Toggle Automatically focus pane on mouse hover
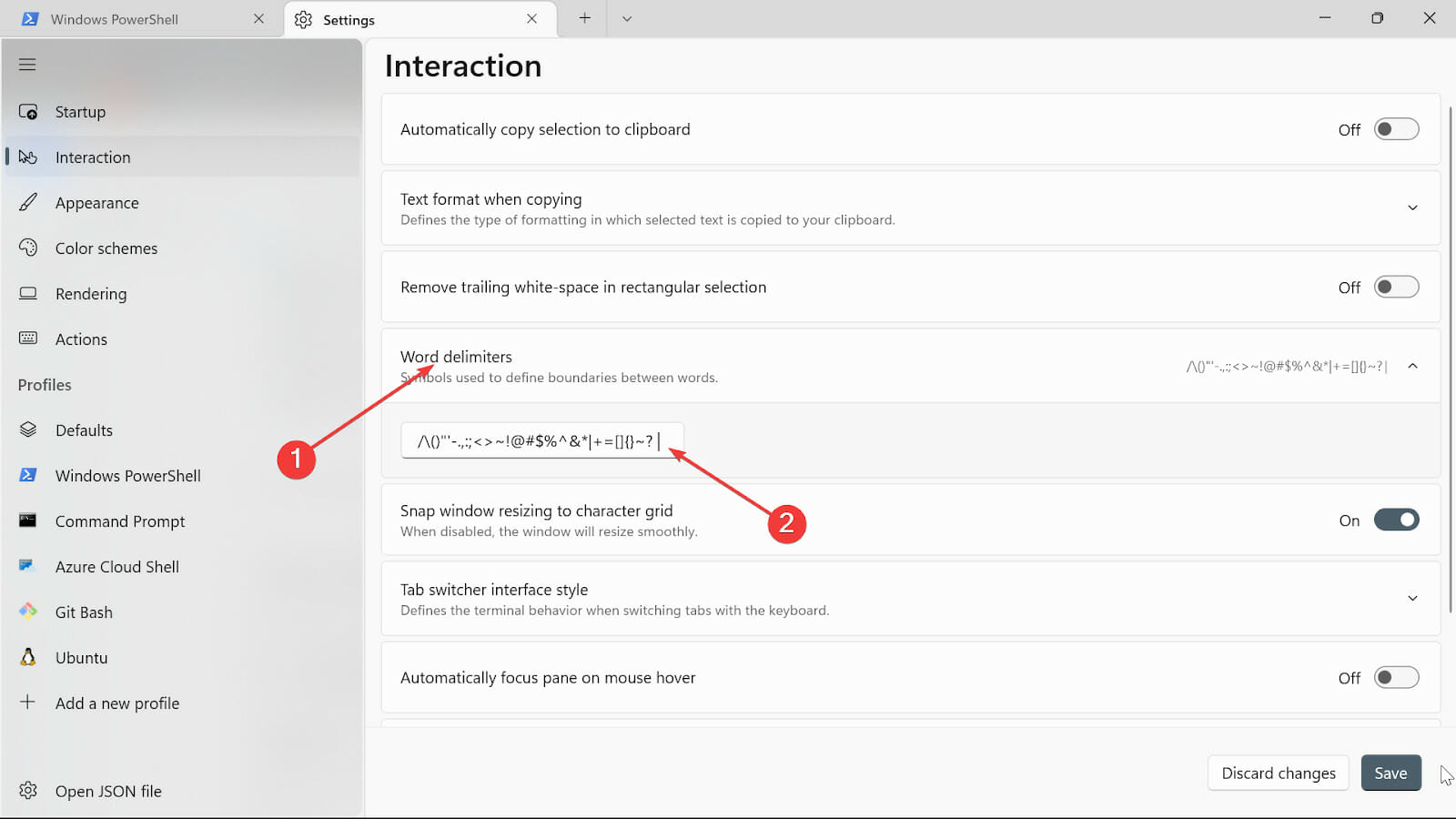This screenshot has width=1456, height=819. tap(1396, 677)
